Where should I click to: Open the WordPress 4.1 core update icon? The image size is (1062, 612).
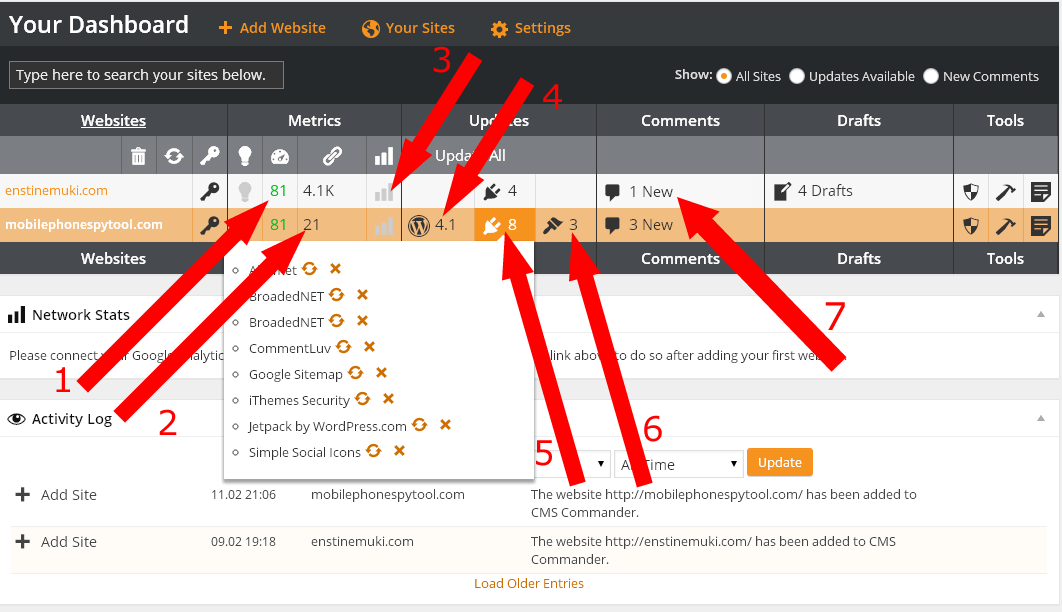pyautogui.click(x=419, y=225)
